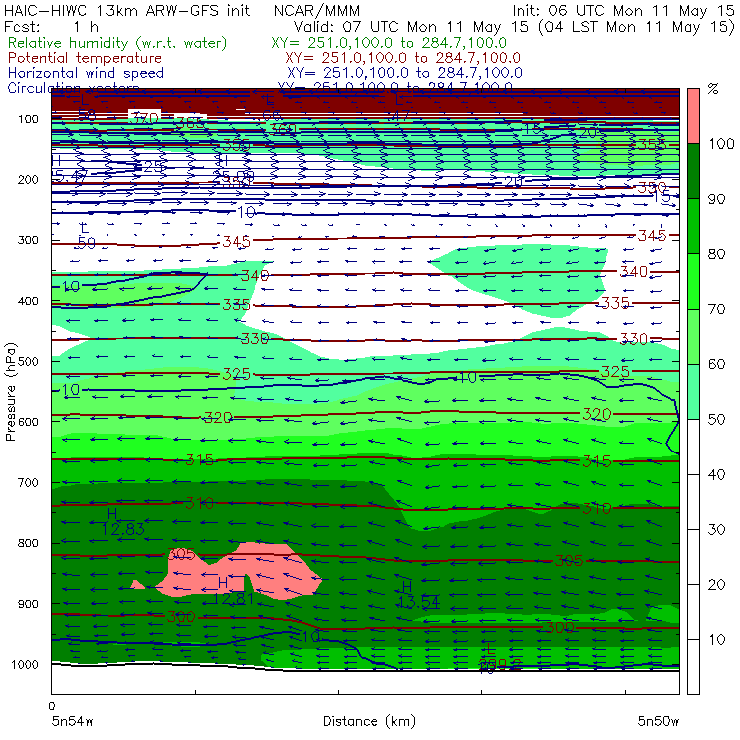Select the red XY coordinates text for potential temperature
Screen dimensions: 740x740
click(x=403, y=58)
